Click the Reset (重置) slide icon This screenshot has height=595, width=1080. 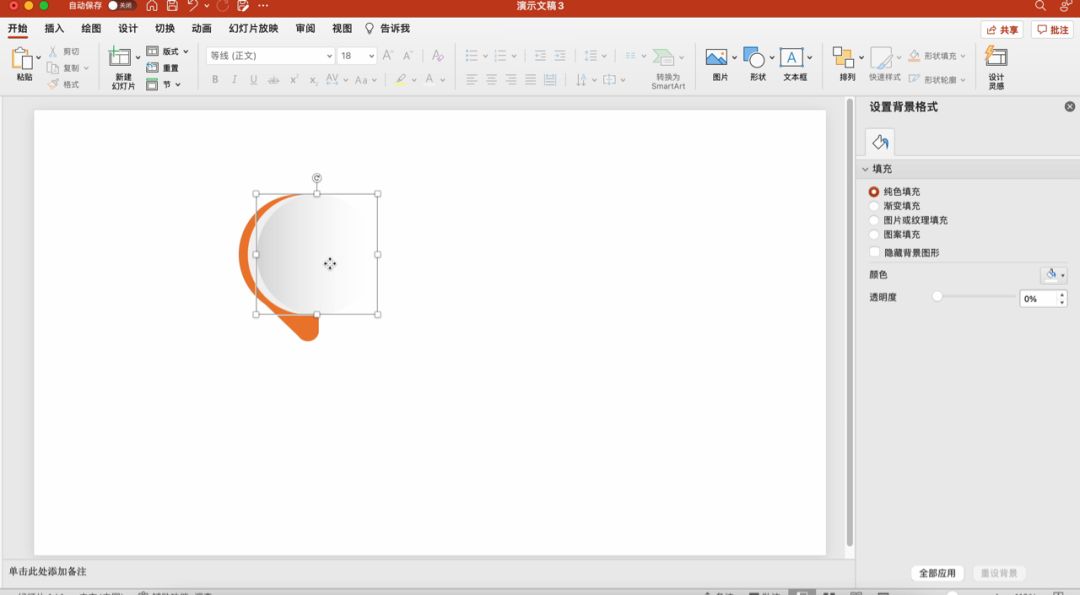[x=152, y=67]
